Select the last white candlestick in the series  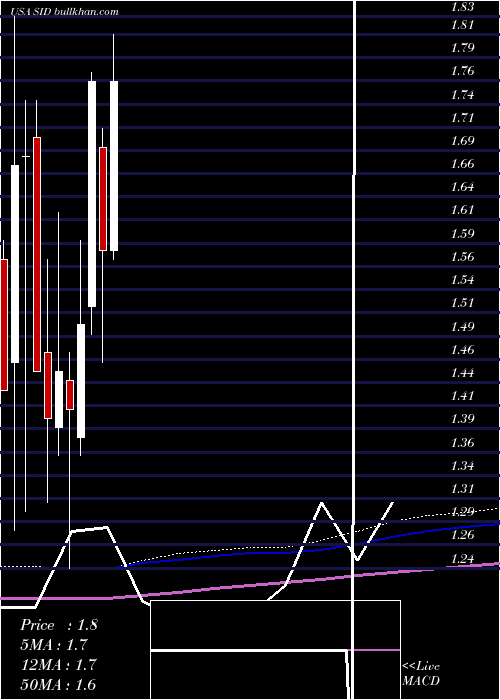click(114, 166)
